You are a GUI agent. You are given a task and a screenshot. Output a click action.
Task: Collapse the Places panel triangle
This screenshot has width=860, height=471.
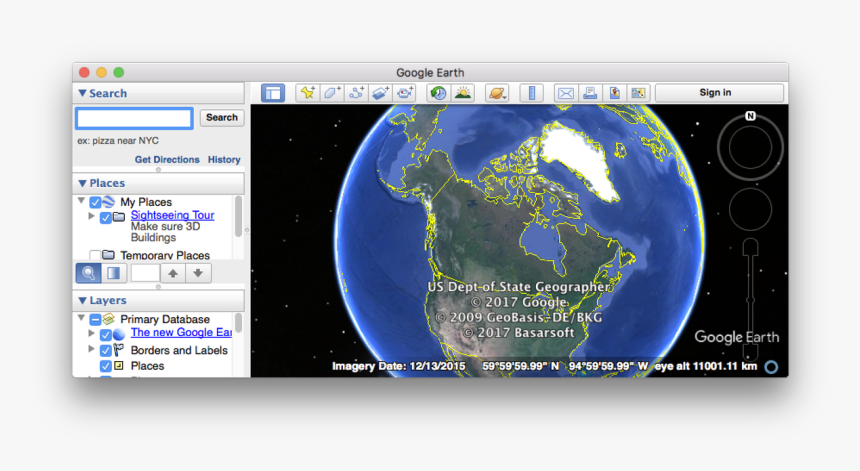click(82, 183)
